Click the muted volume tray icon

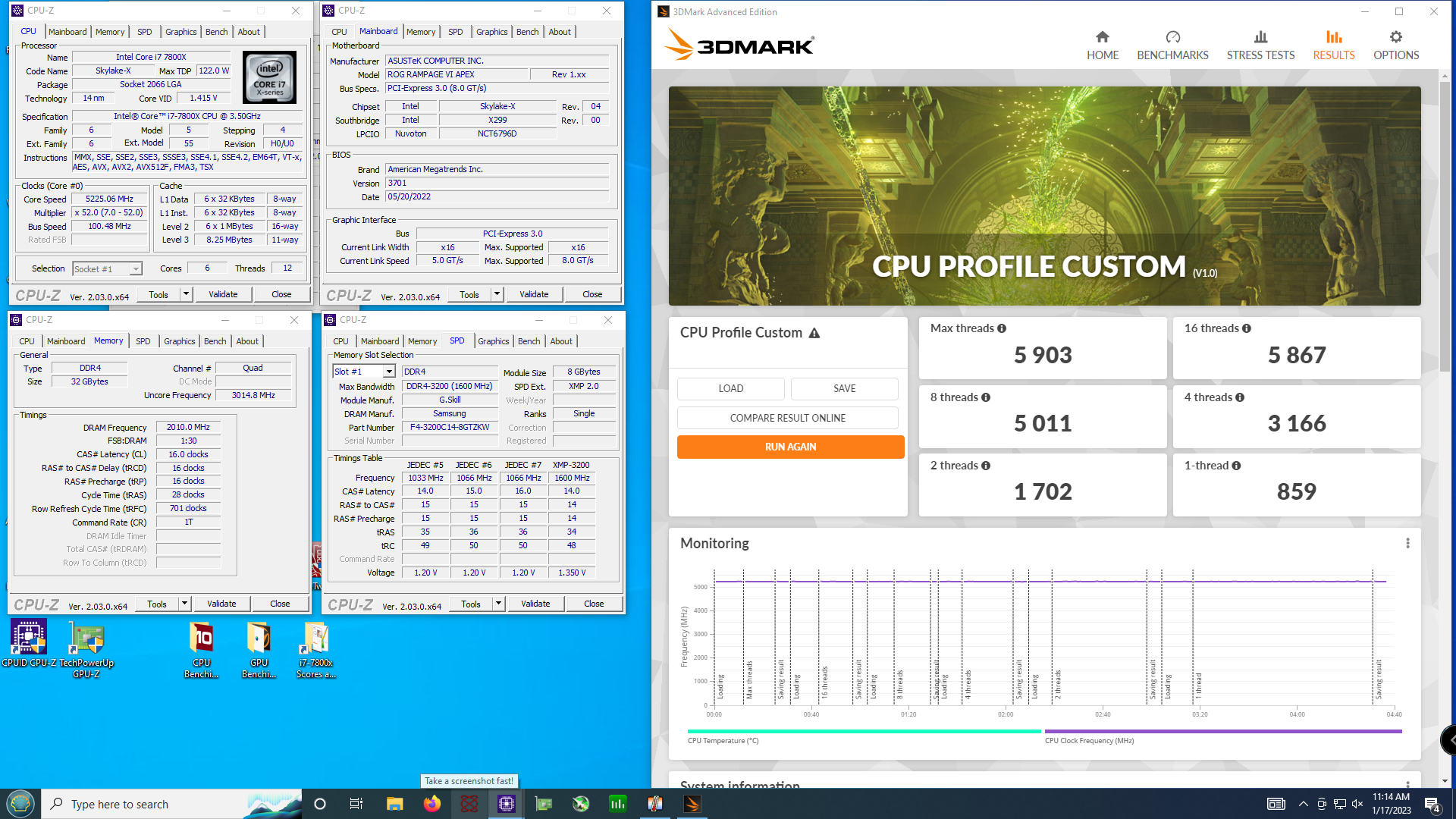click(x=1357, y=804)
